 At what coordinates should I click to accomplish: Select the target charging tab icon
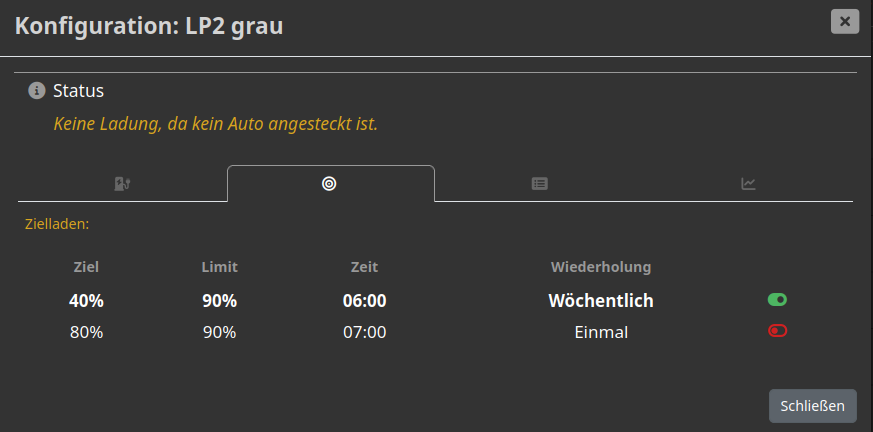coord(329,183)
